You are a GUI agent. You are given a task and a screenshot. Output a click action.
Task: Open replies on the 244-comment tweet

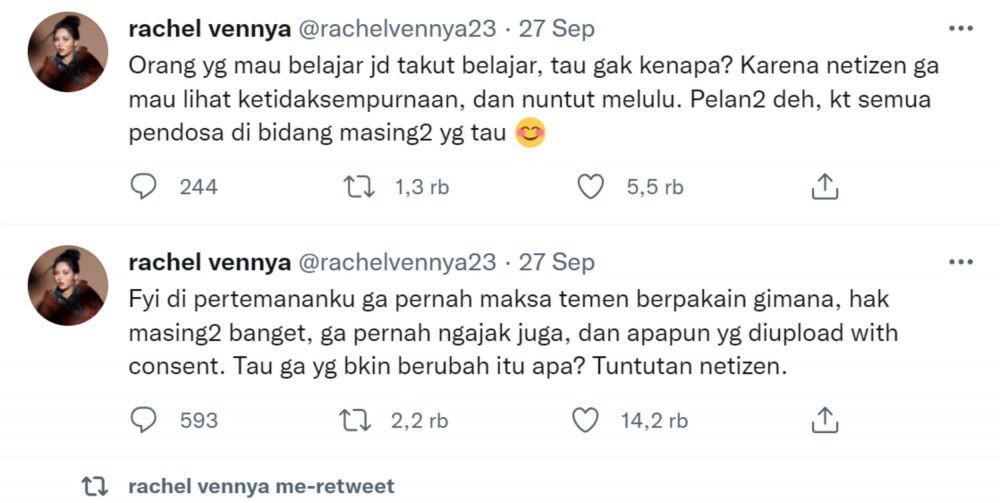click(x=143, y=187)
